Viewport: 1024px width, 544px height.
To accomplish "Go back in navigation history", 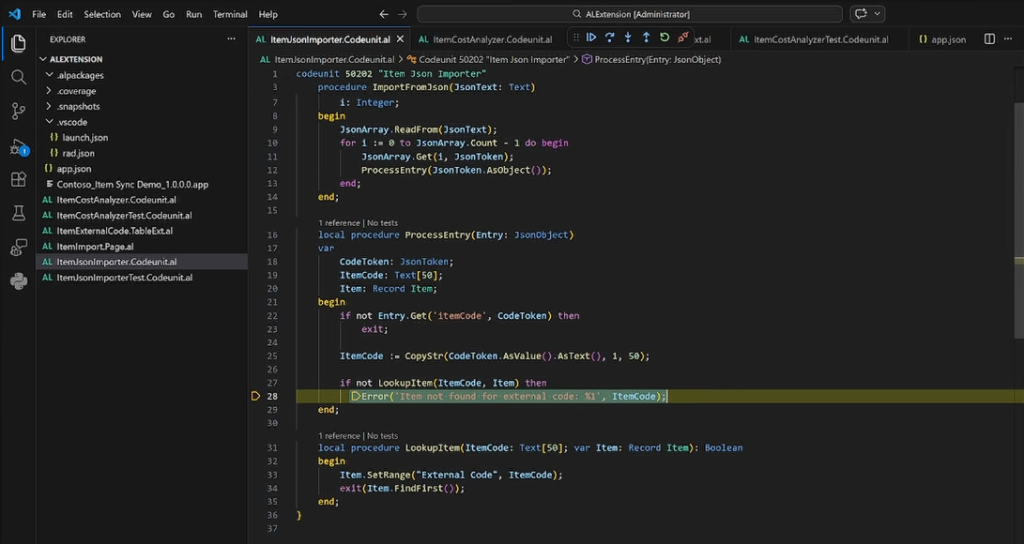I will point(384,14).
